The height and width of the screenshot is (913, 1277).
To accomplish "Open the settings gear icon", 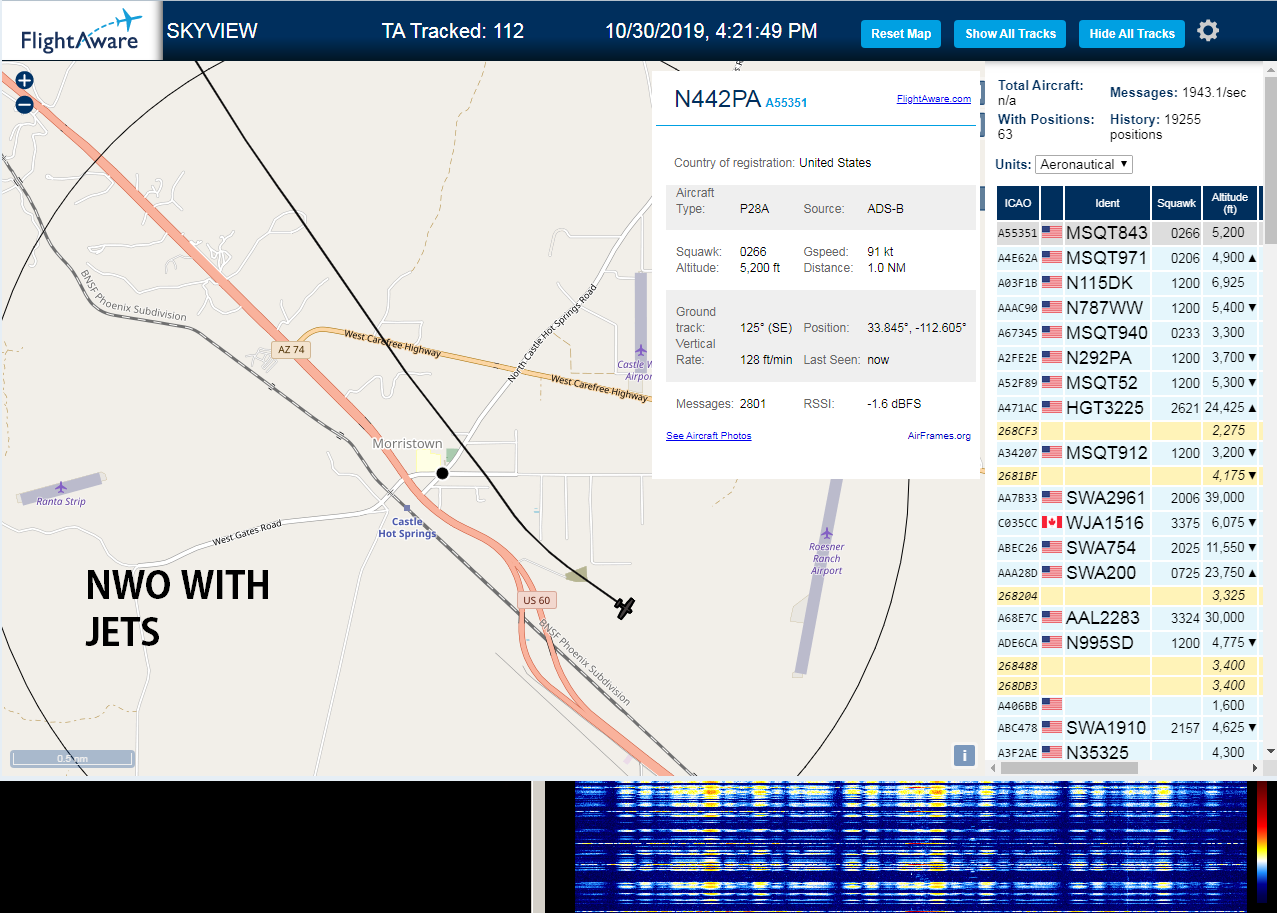I will (1208, 31).
